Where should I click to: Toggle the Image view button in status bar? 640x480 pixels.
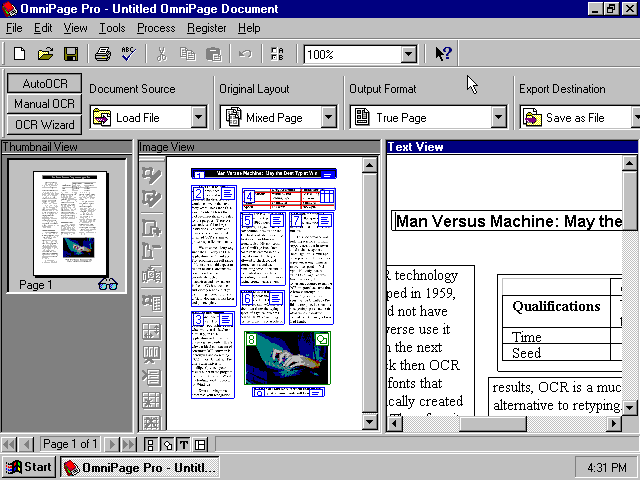pos(167,444)
